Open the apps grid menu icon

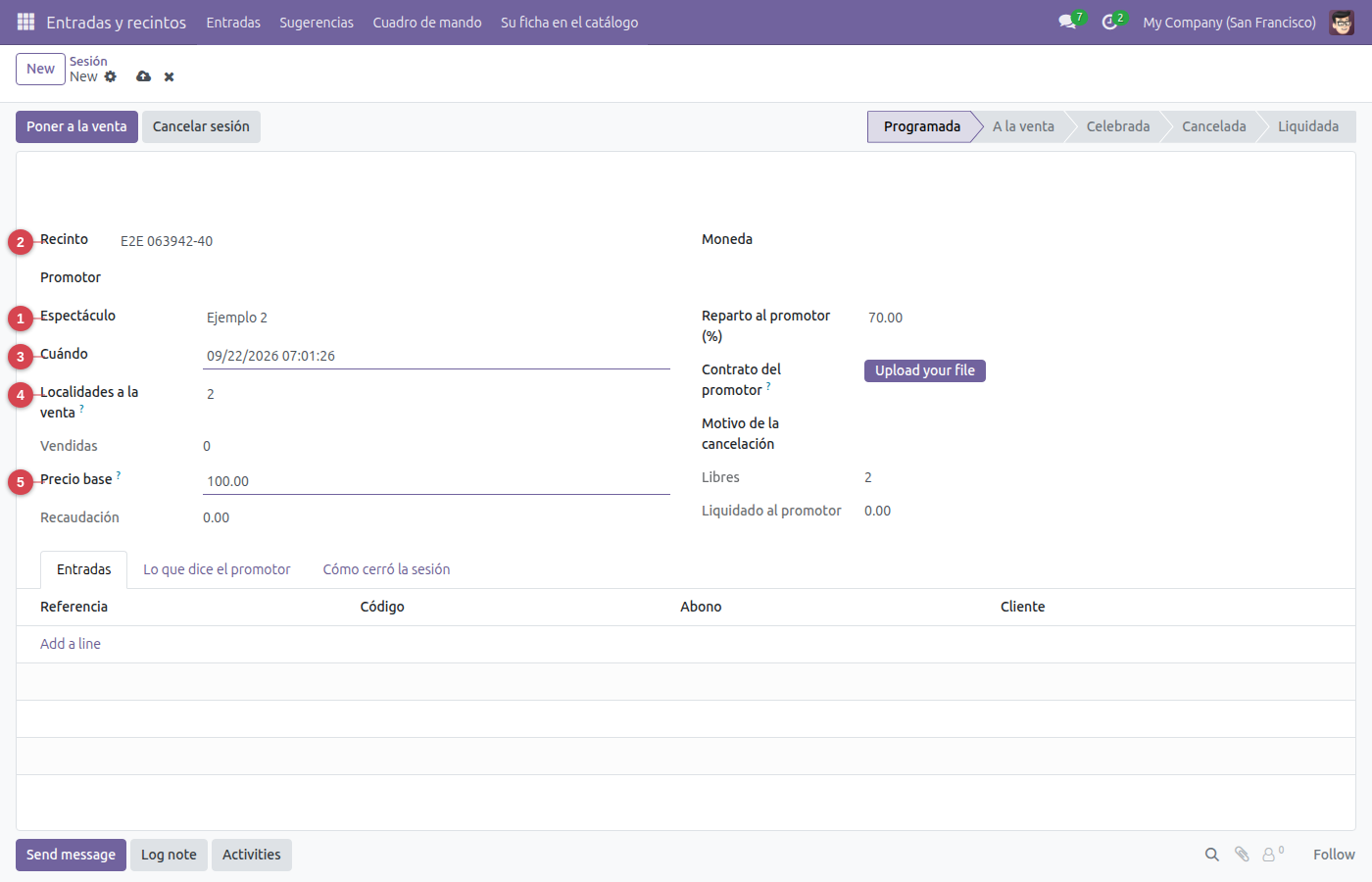point(25,22)
